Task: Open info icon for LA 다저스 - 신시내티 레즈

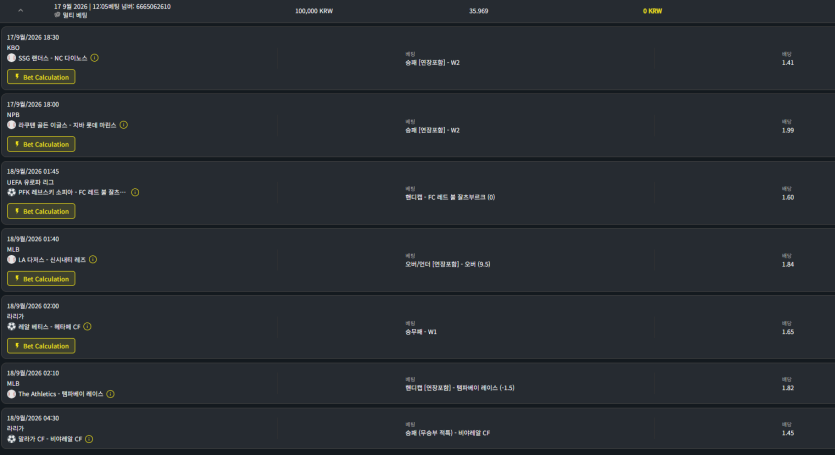Action: (93, 259)
